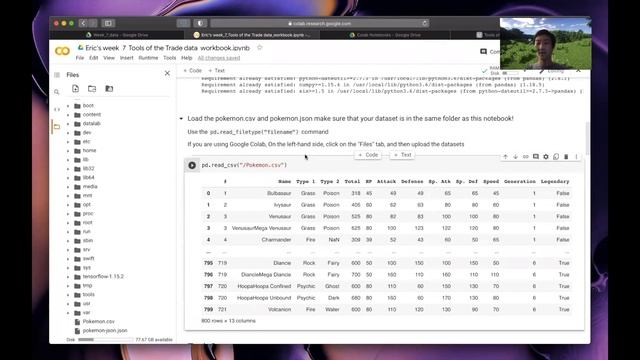Click the notebook title text
This screenshot has height=360, width=640.
167,48
